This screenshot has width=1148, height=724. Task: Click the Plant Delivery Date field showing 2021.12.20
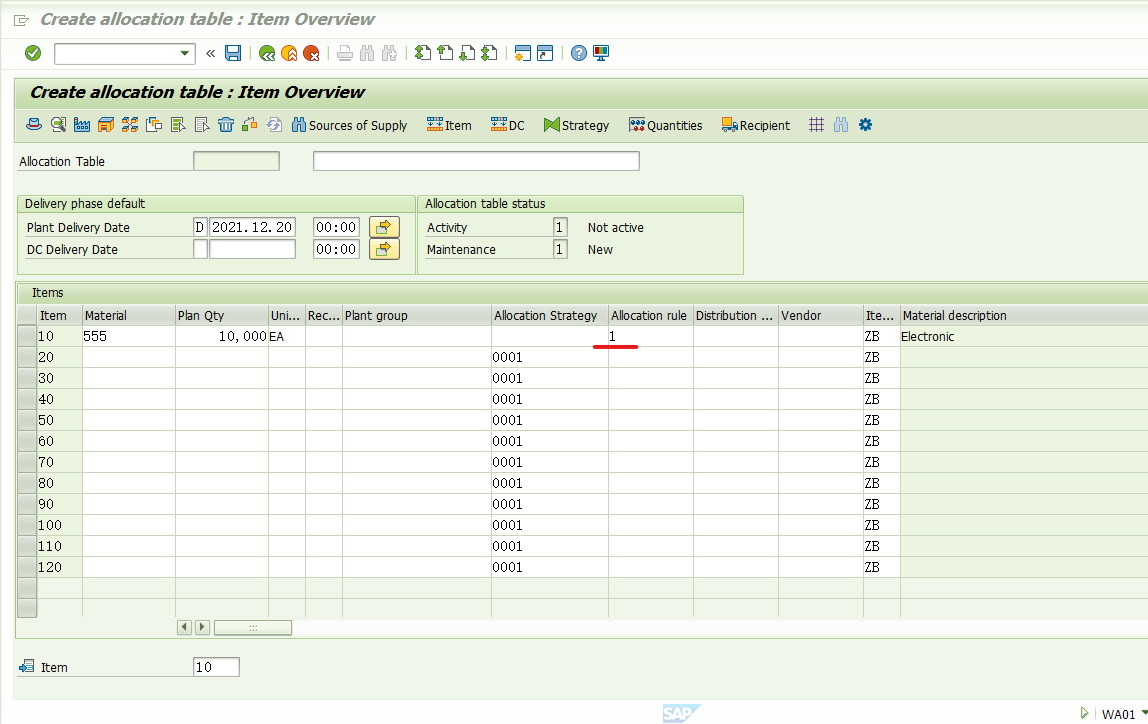[x=253, y=227]
